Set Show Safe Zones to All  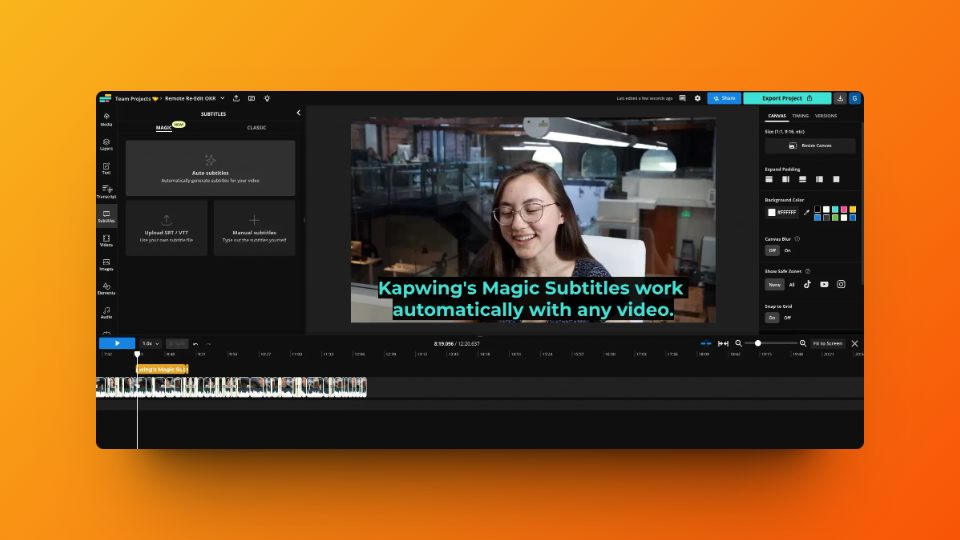click(x=792, y=284)
